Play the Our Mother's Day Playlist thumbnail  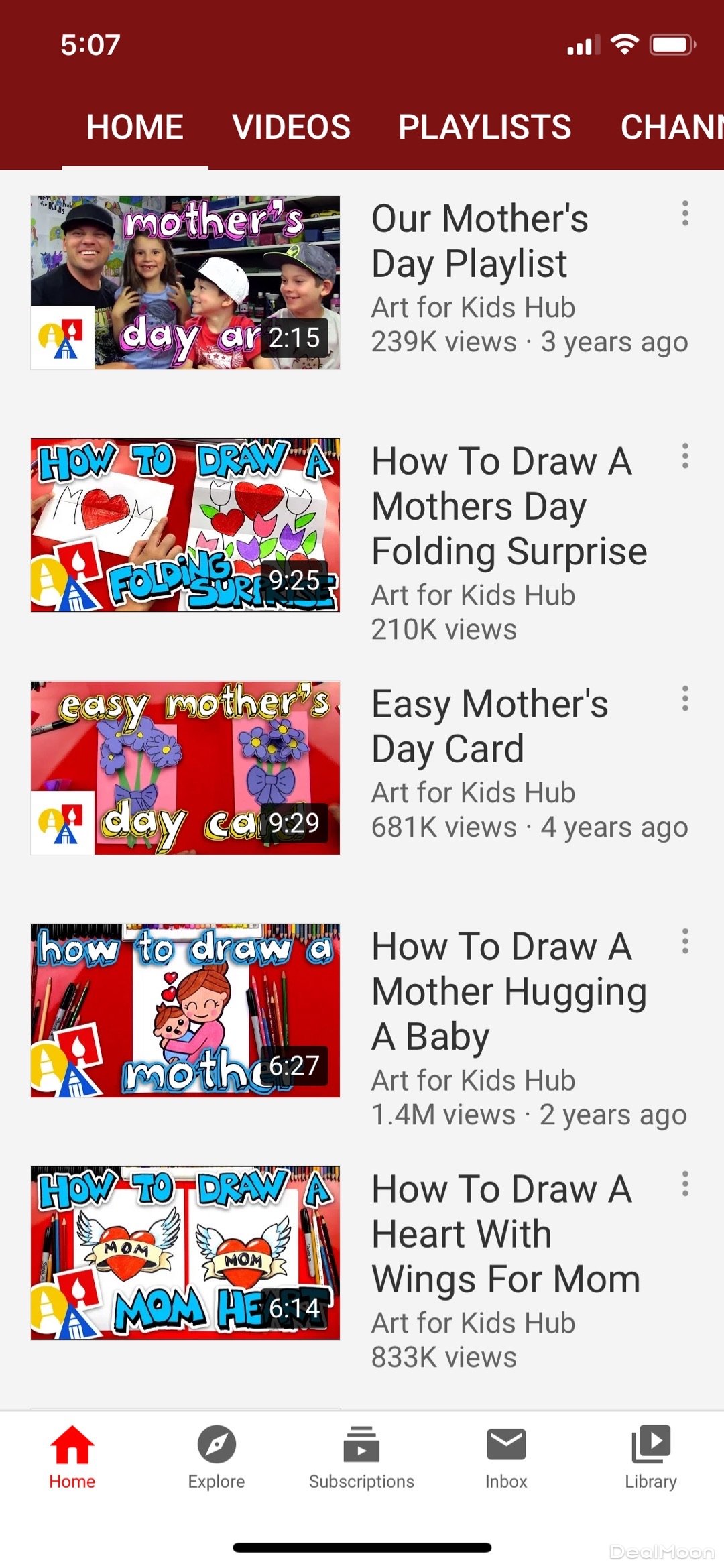[x=185, y=283]
